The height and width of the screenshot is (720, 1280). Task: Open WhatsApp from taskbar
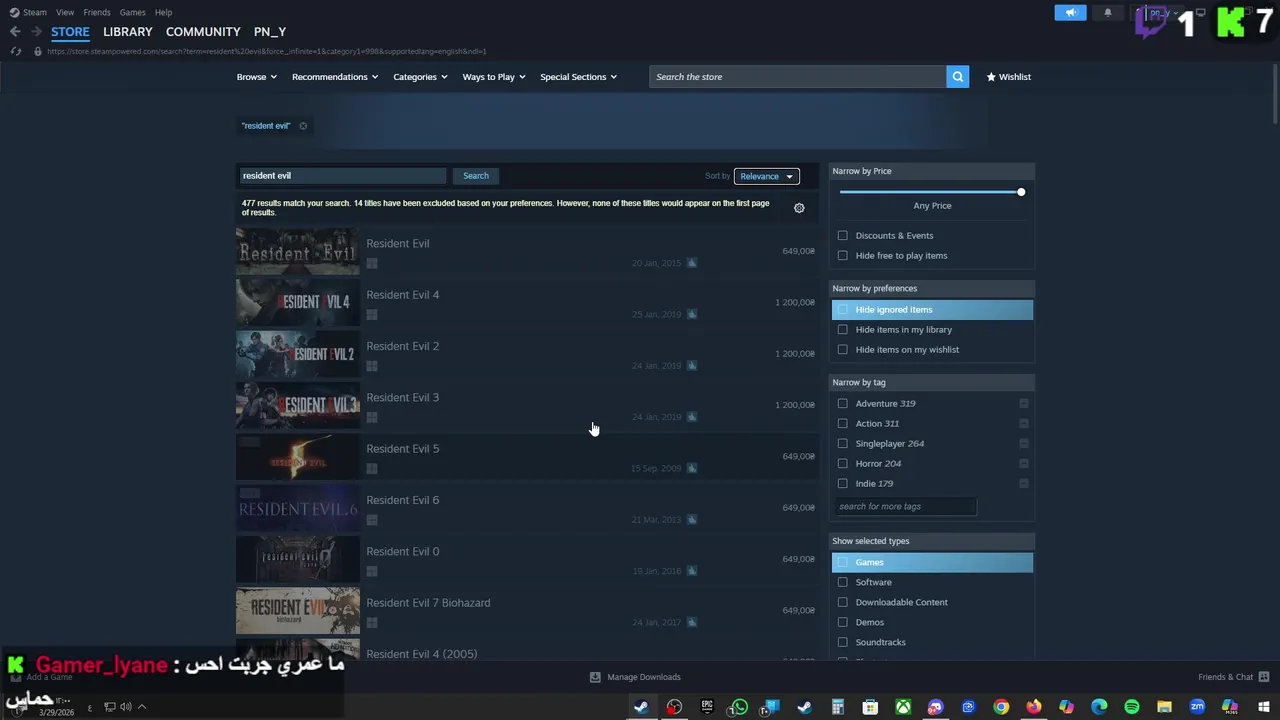point(739,707)
